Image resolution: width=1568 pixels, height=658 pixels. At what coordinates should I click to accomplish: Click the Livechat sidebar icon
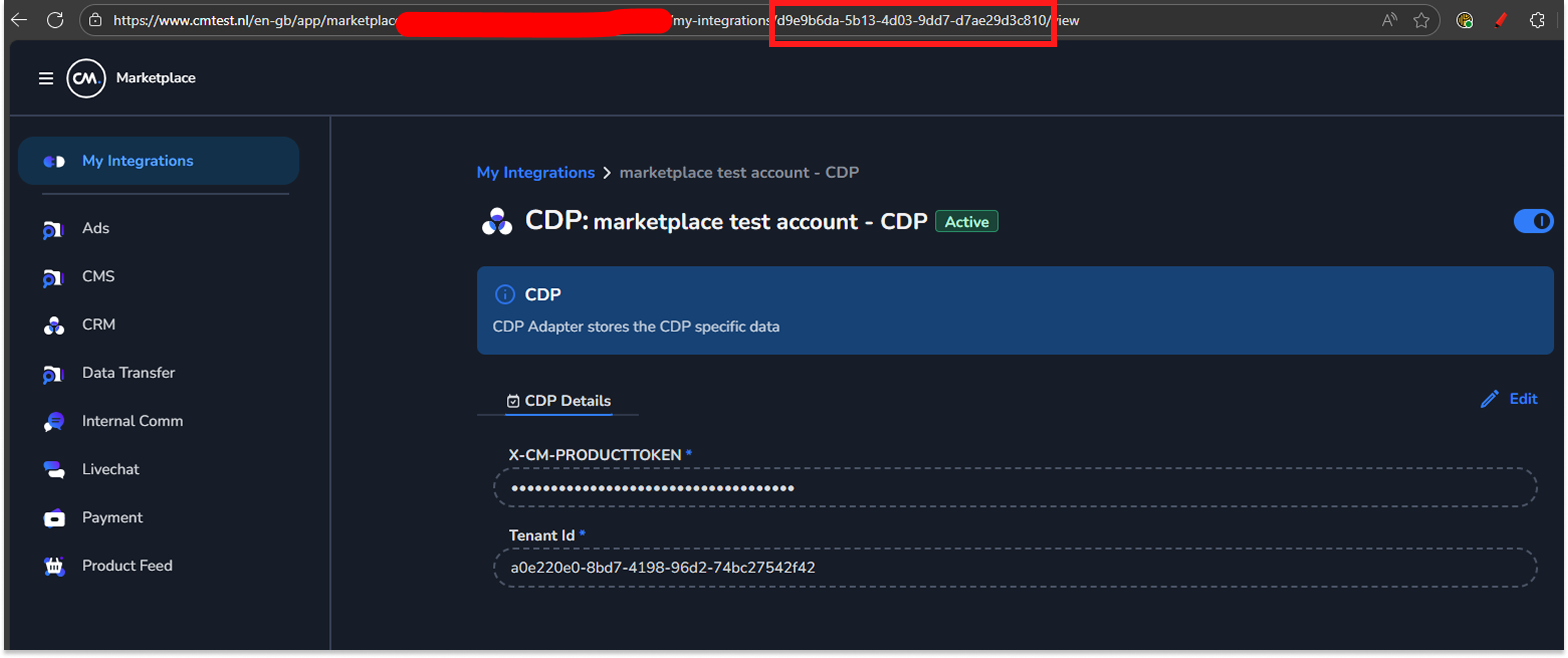[x=54, y=469]
